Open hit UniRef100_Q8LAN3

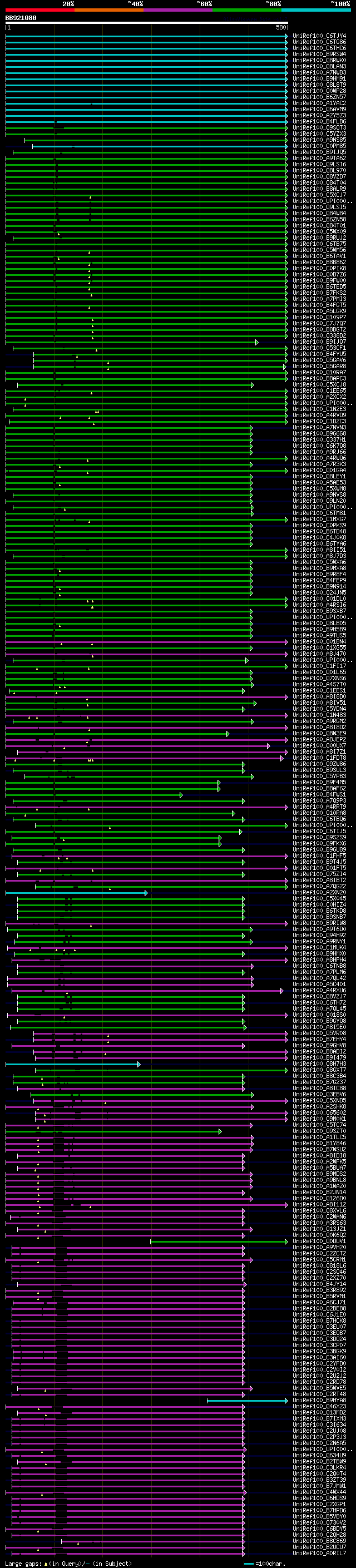(319, 66)
